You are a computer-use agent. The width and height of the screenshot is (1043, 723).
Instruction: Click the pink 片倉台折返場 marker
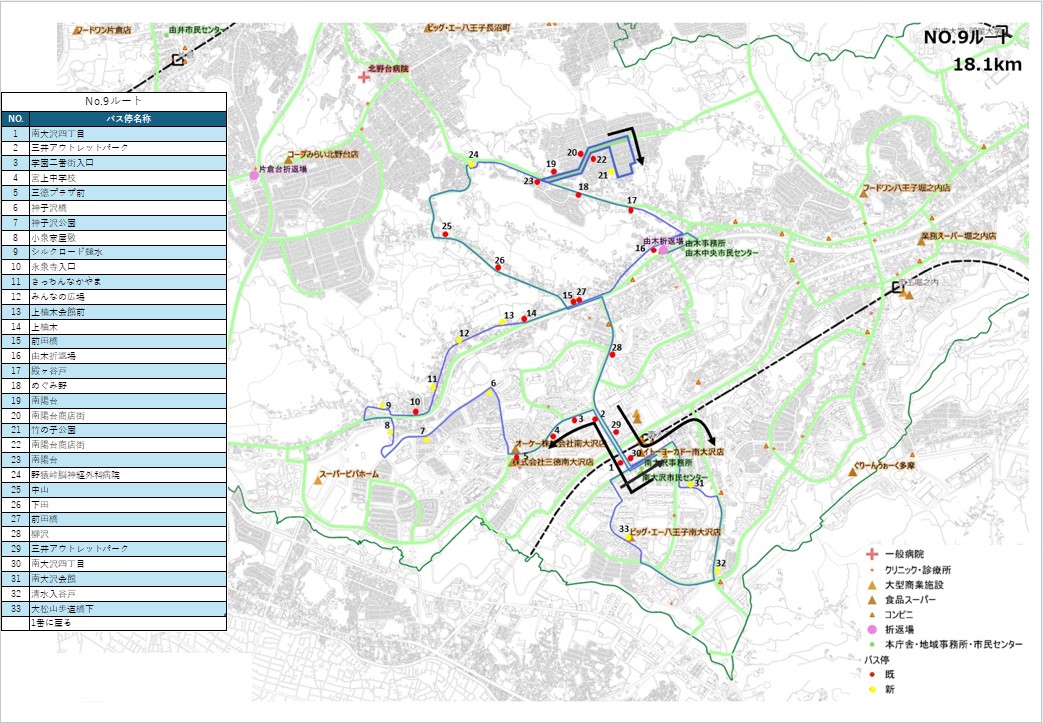point(254,175)
